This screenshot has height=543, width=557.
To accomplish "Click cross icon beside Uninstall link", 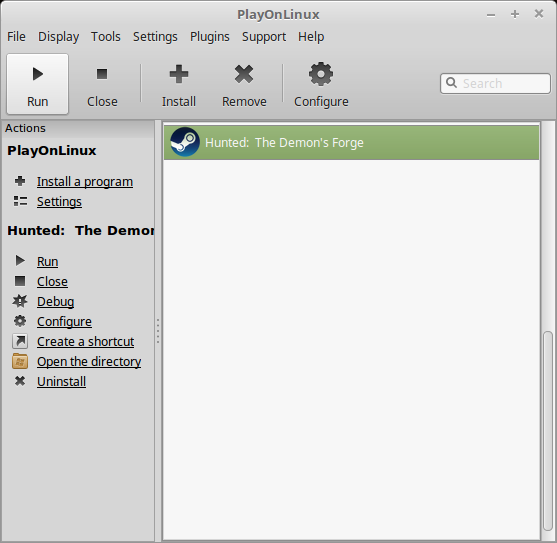I will click(20, 381).
